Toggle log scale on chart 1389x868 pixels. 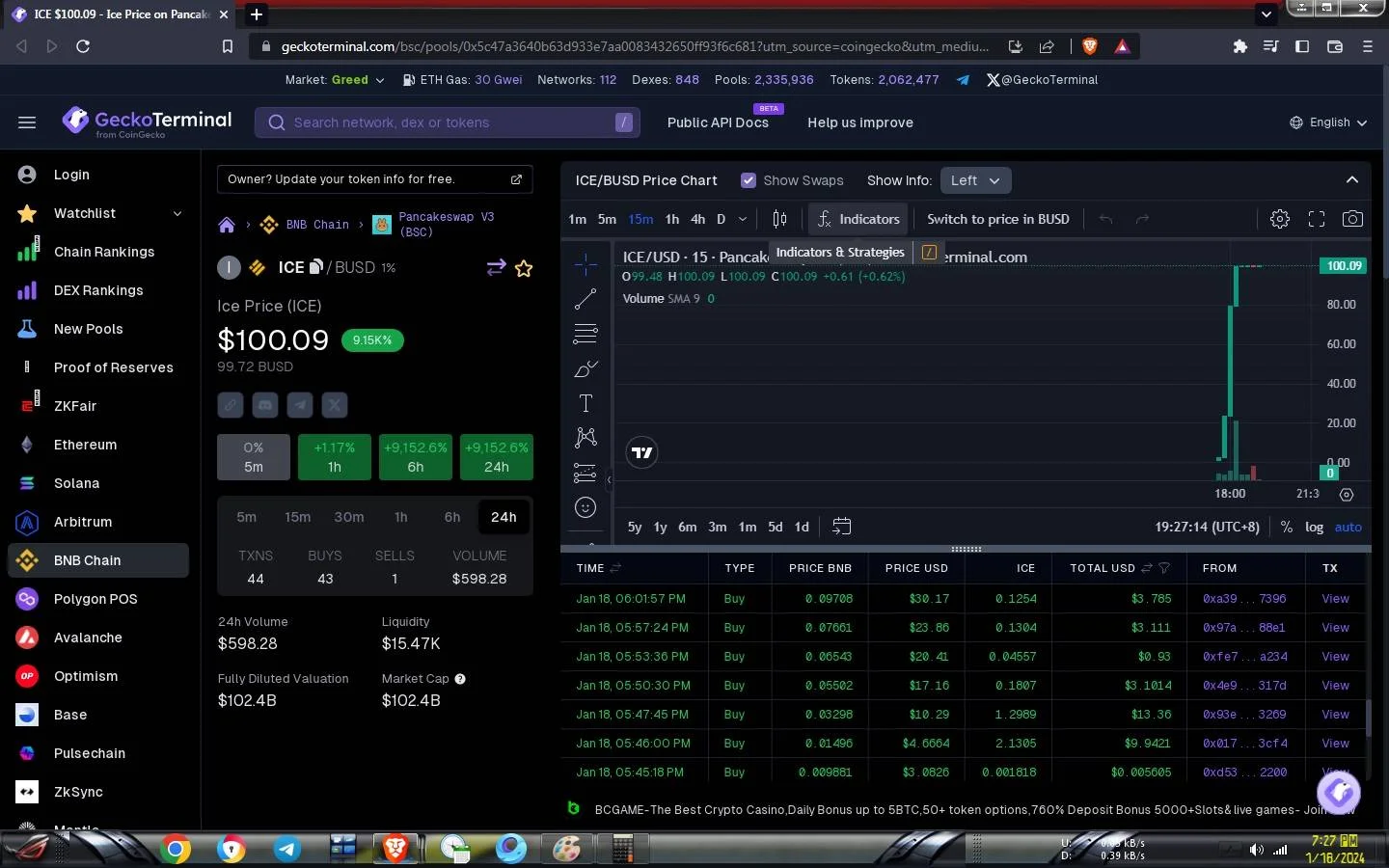tap(1314, 527)
